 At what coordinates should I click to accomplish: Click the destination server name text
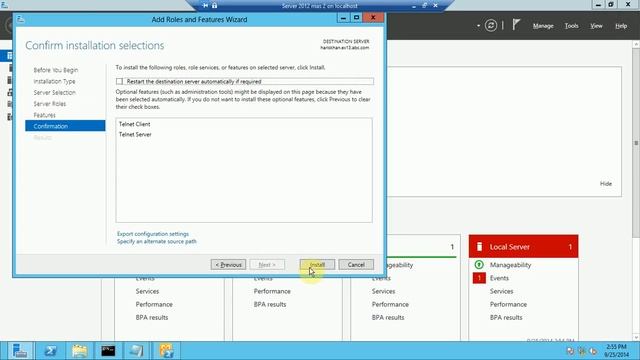pos(344,48)
